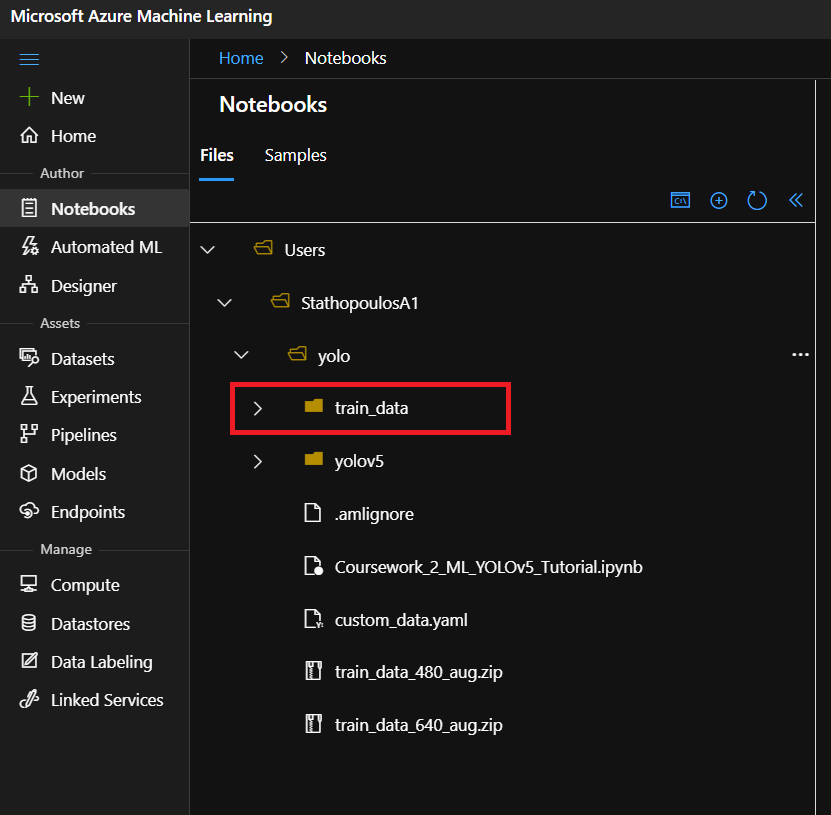Collapse the file explorer pane
Image resolution: width=831 pixels, height=815 pixels.
[x=795, y=200]
